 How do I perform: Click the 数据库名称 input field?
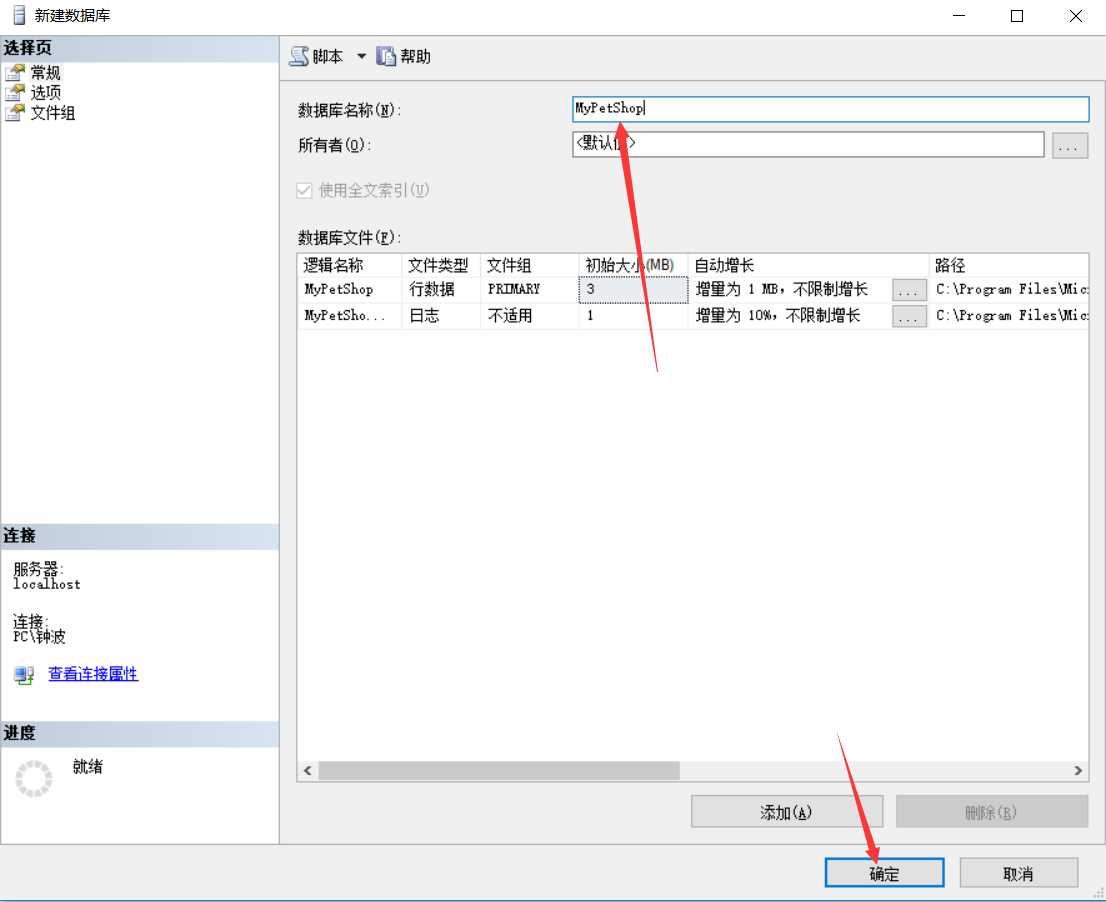click(830, 109)
